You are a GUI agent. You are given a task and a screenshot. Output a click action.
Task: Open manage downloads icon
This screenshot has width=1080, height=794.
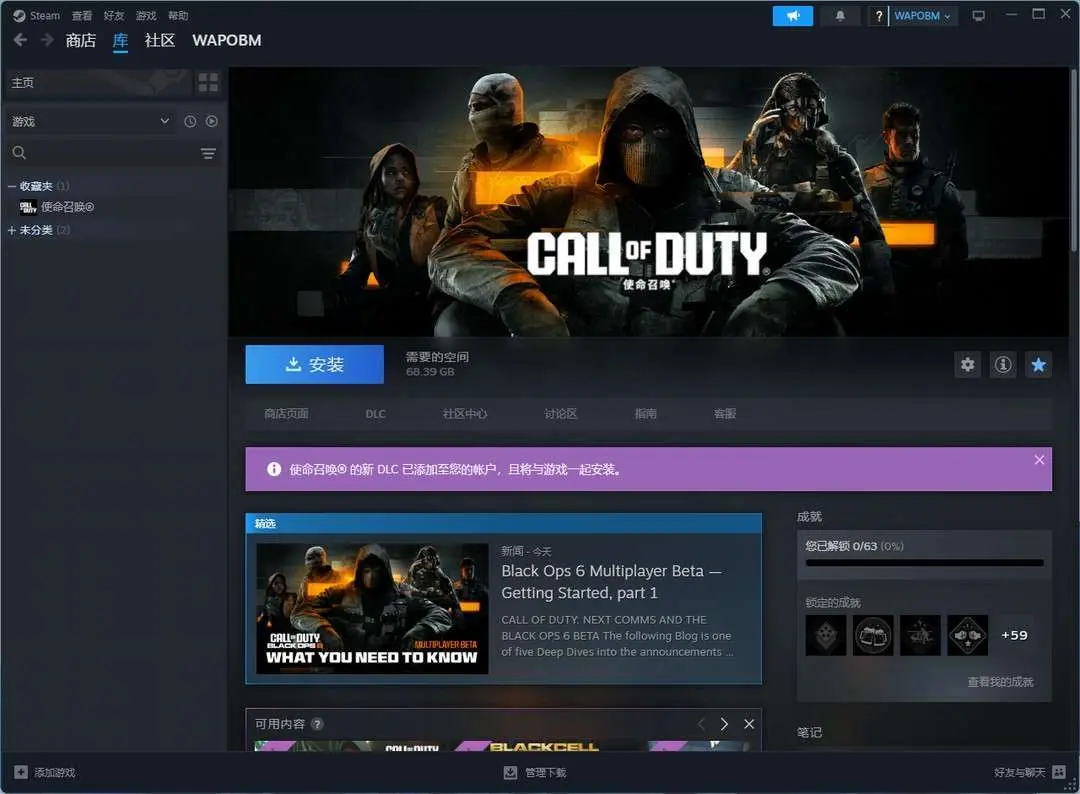coord(510,772)
